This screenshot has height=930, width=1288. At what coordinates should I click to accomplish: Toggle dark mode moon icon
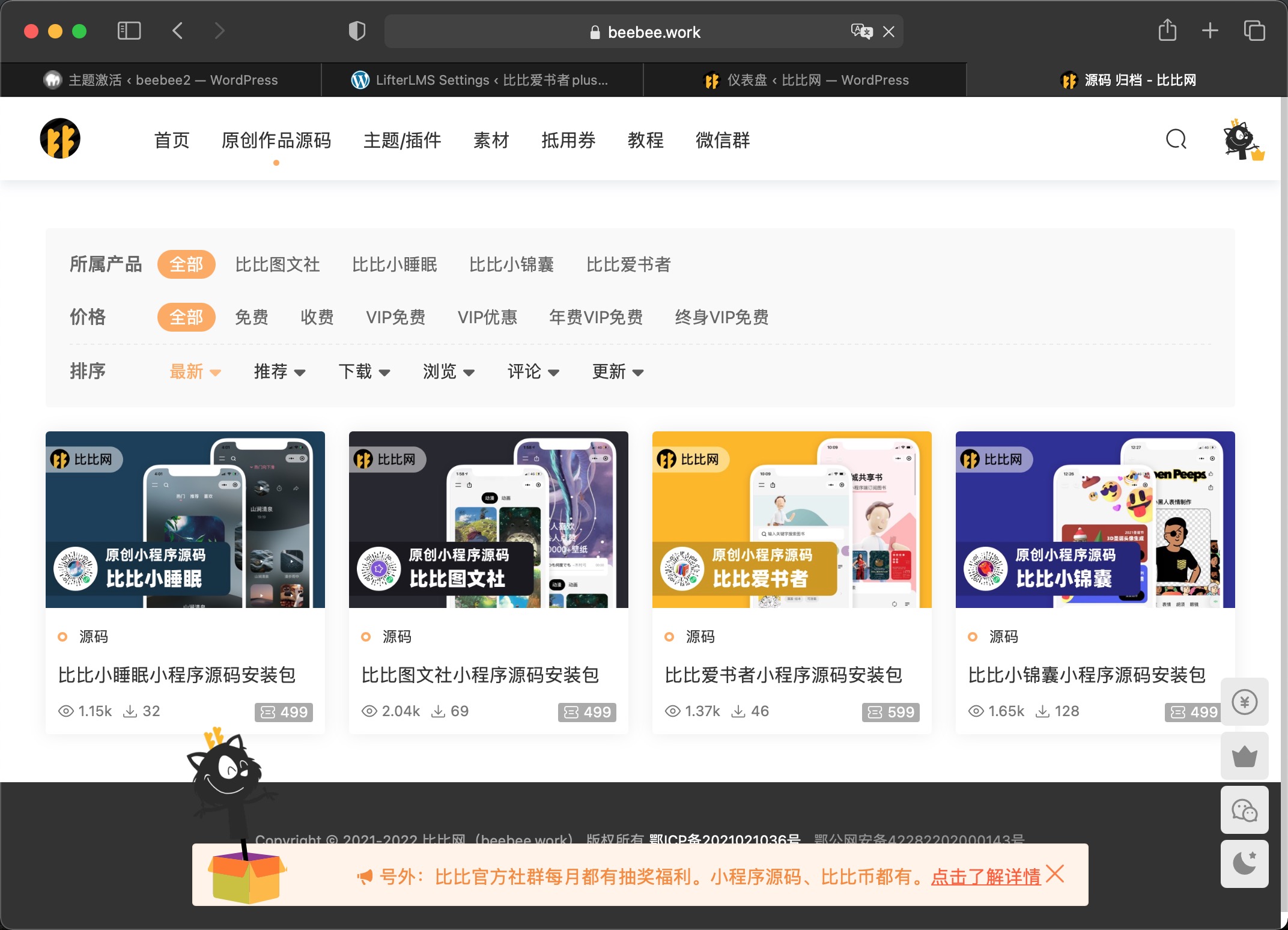pyautogui.click(x=1245, y=864)
